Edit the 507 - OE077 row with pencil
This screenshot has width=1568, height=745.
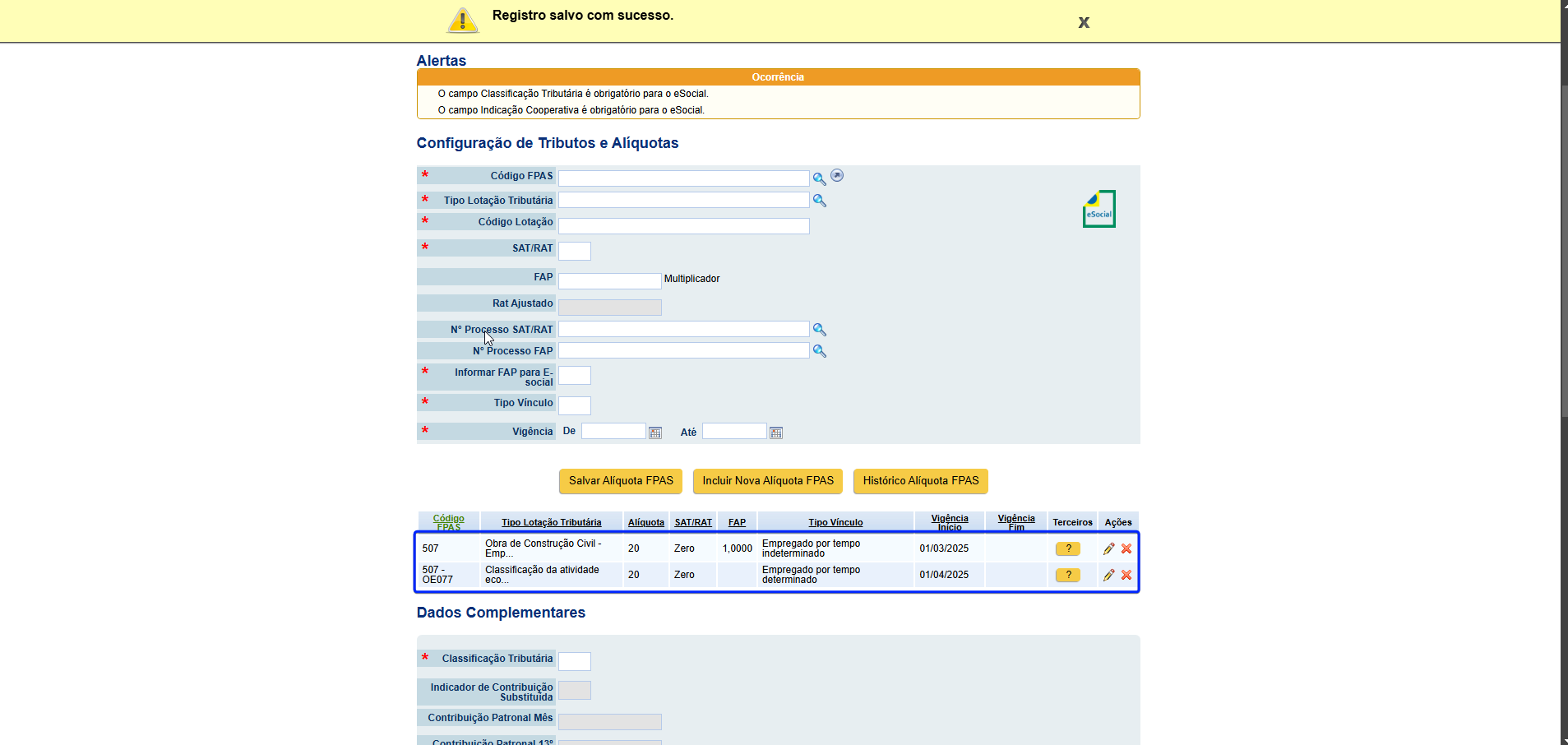(1108, 575)
